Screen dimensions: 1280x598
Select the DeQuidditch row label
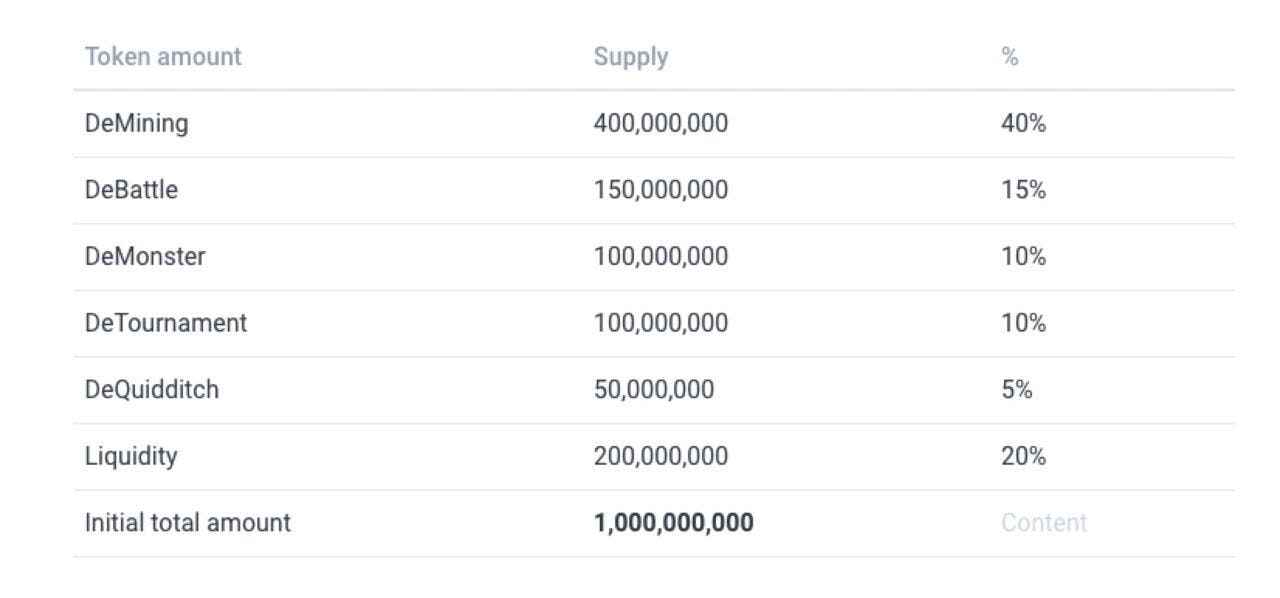(152, 390)
